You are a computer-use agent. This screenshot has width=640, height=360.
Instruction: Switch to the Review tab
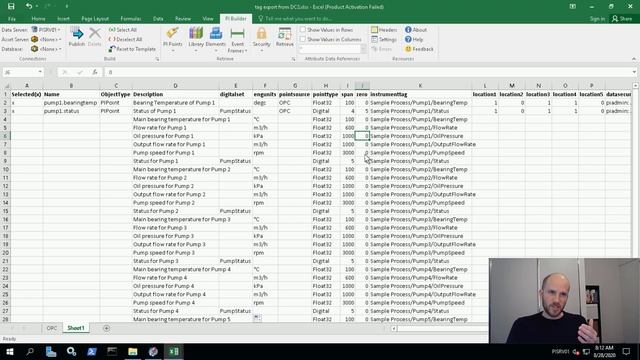183,19
